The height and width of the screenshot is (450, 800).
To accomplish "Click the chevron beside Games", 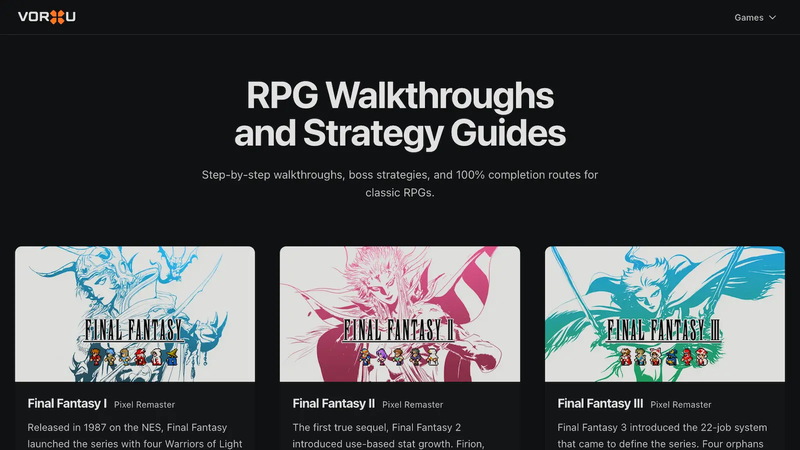I will [x=772, y=17].
